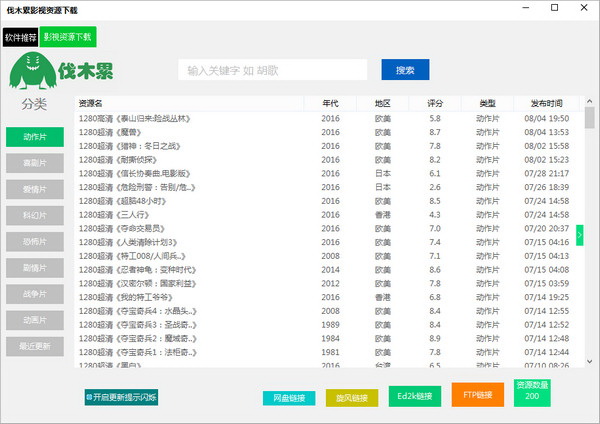Click the 旋风链接 button
Viewport: 600px width, 424px height.
tap(352, 398)
